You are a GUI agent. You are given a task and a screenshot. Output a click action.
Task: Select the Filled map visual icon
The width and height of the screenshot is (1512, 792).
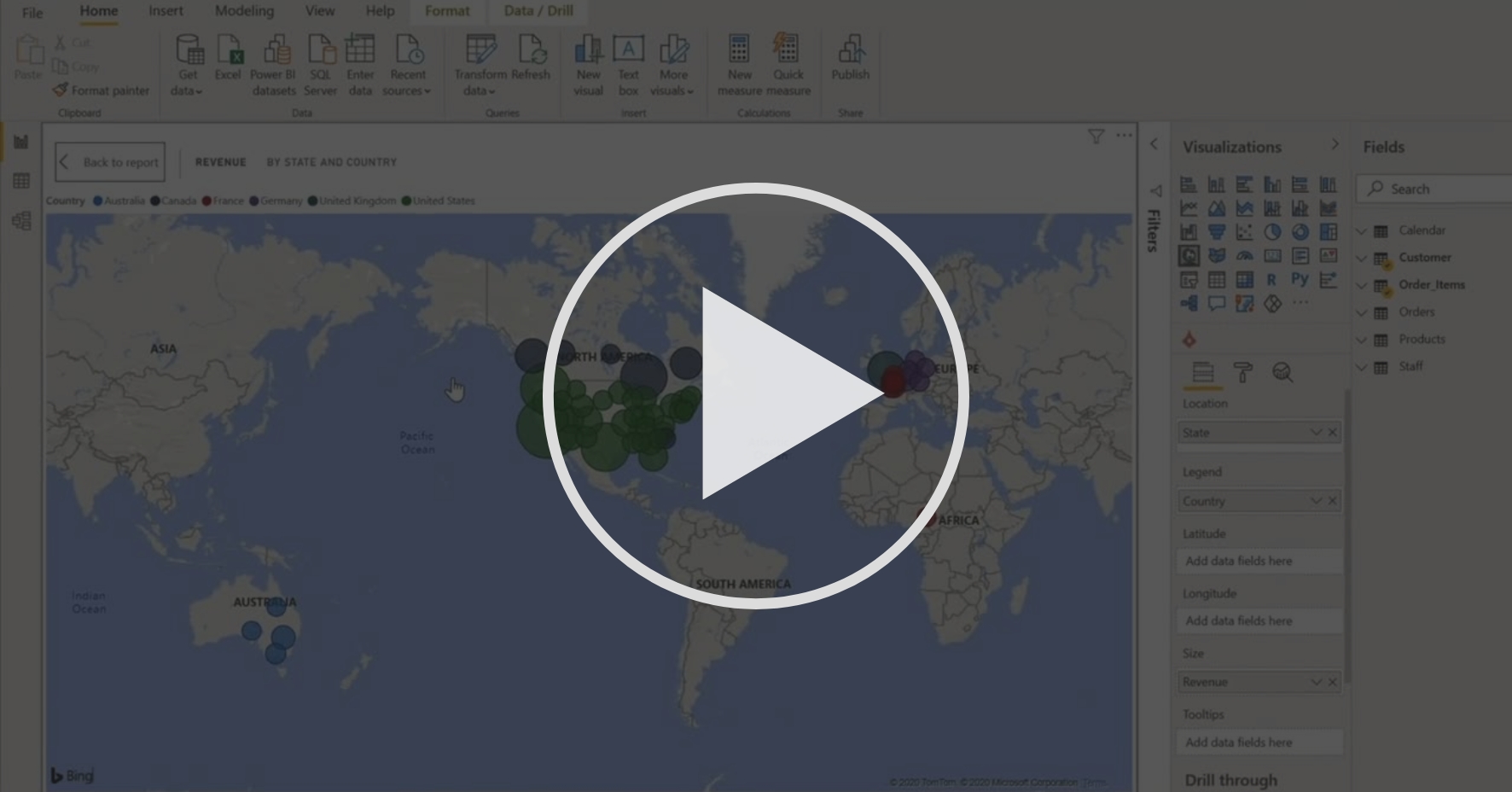(x=1216, y=254)
